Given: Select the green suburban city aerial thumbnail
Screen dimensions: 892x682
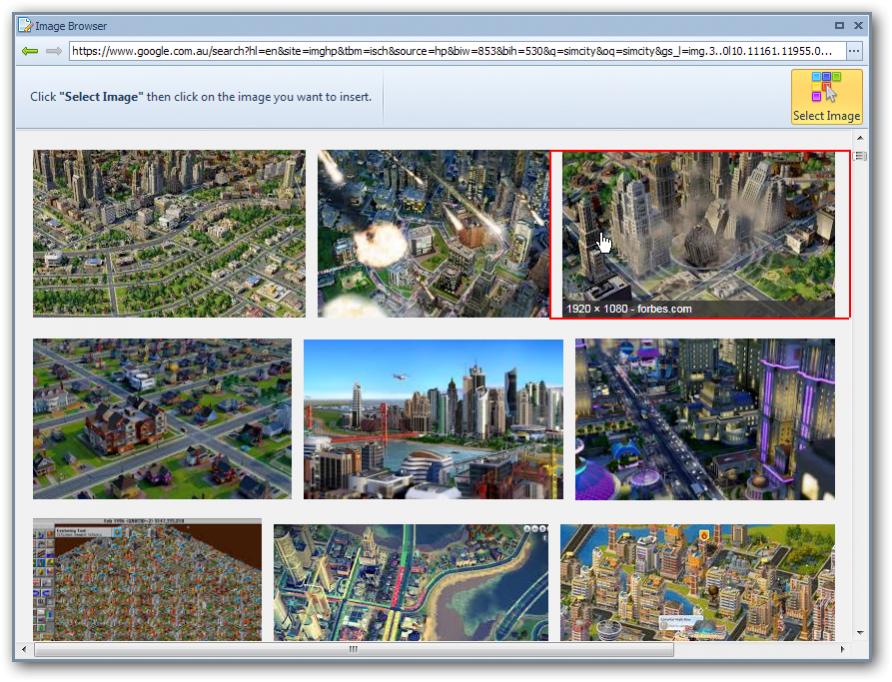Looking at the screenshot, I should pyautogui.click(x=169, y=233).
